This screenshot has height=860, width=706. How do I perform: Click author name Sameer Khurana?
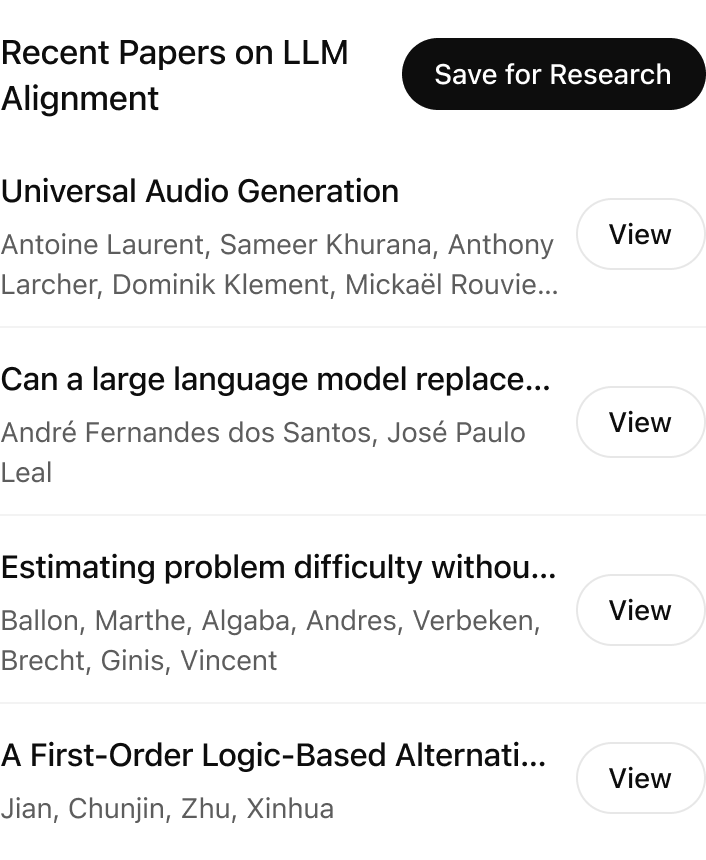pyautogui.click(x=324, y=245)
